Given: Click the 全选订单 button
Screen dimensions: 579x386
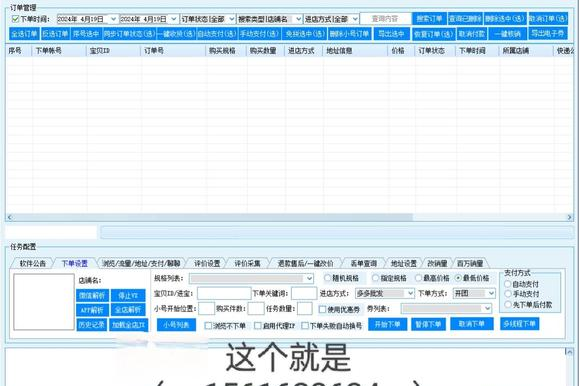Looking at the screenshot, I should tap(24, 34).
